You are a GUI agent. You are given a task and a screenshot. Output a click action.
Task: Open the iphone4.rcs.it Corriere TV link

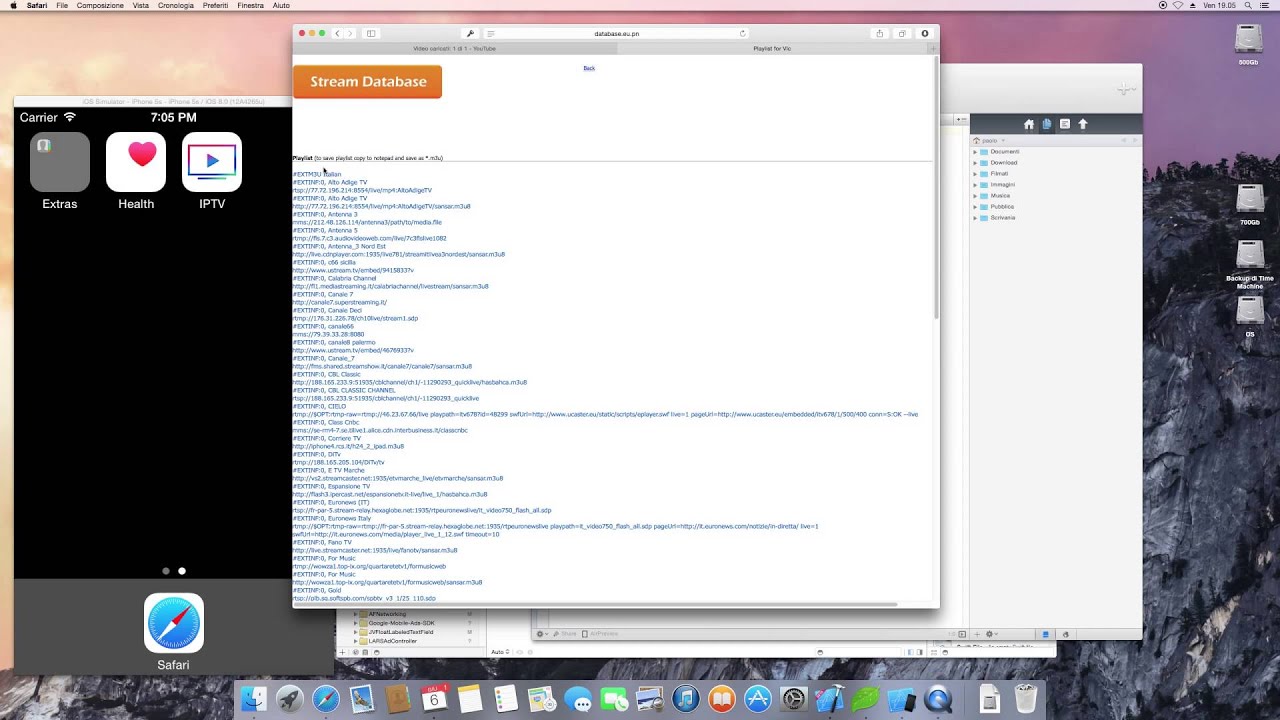pyautogui.click(x=349, y=446)
